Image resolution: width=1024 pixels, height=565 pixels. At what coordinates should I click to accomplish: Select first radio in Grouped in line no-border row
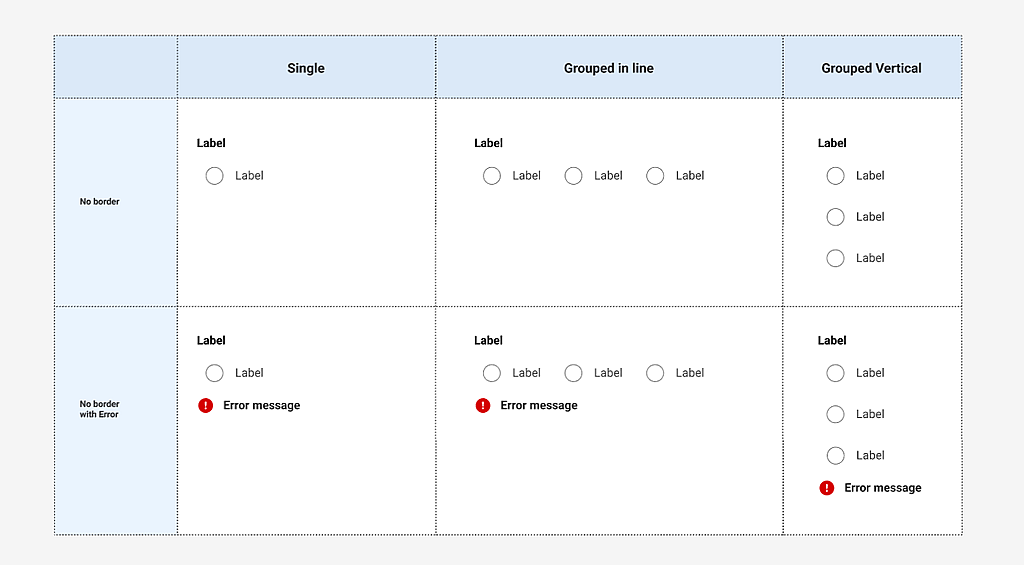point(492,176)
